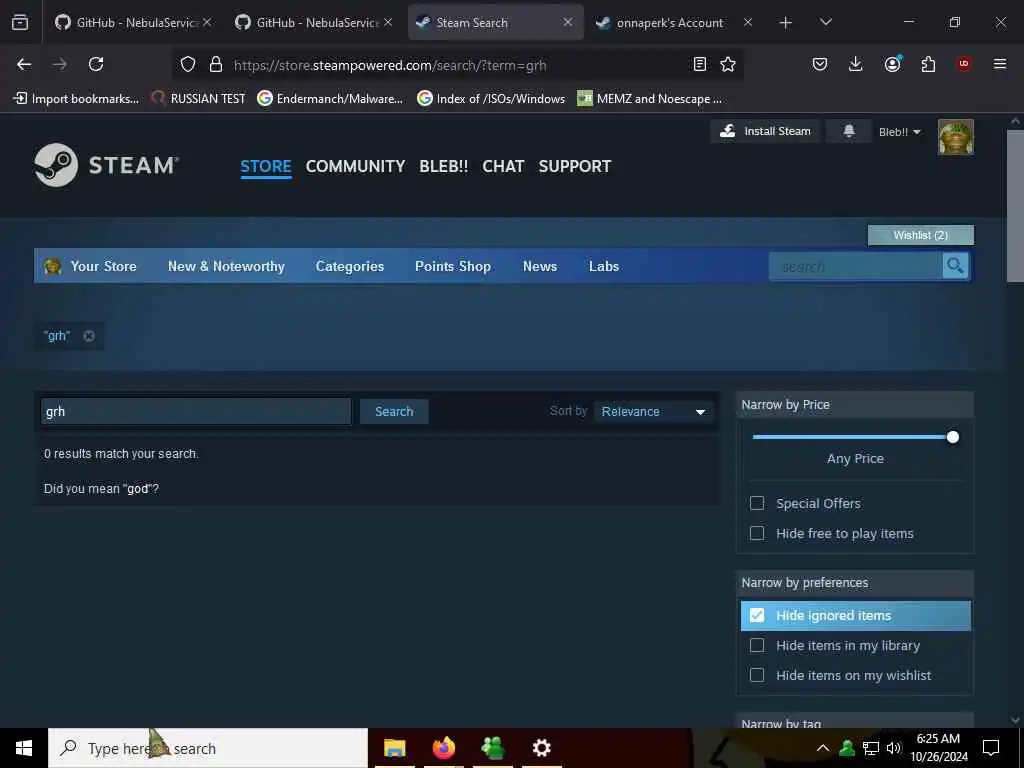The height and width of the screenshot is (768, 1024).
Task: Go to STORE tab
Action: [x=266, y=167]
